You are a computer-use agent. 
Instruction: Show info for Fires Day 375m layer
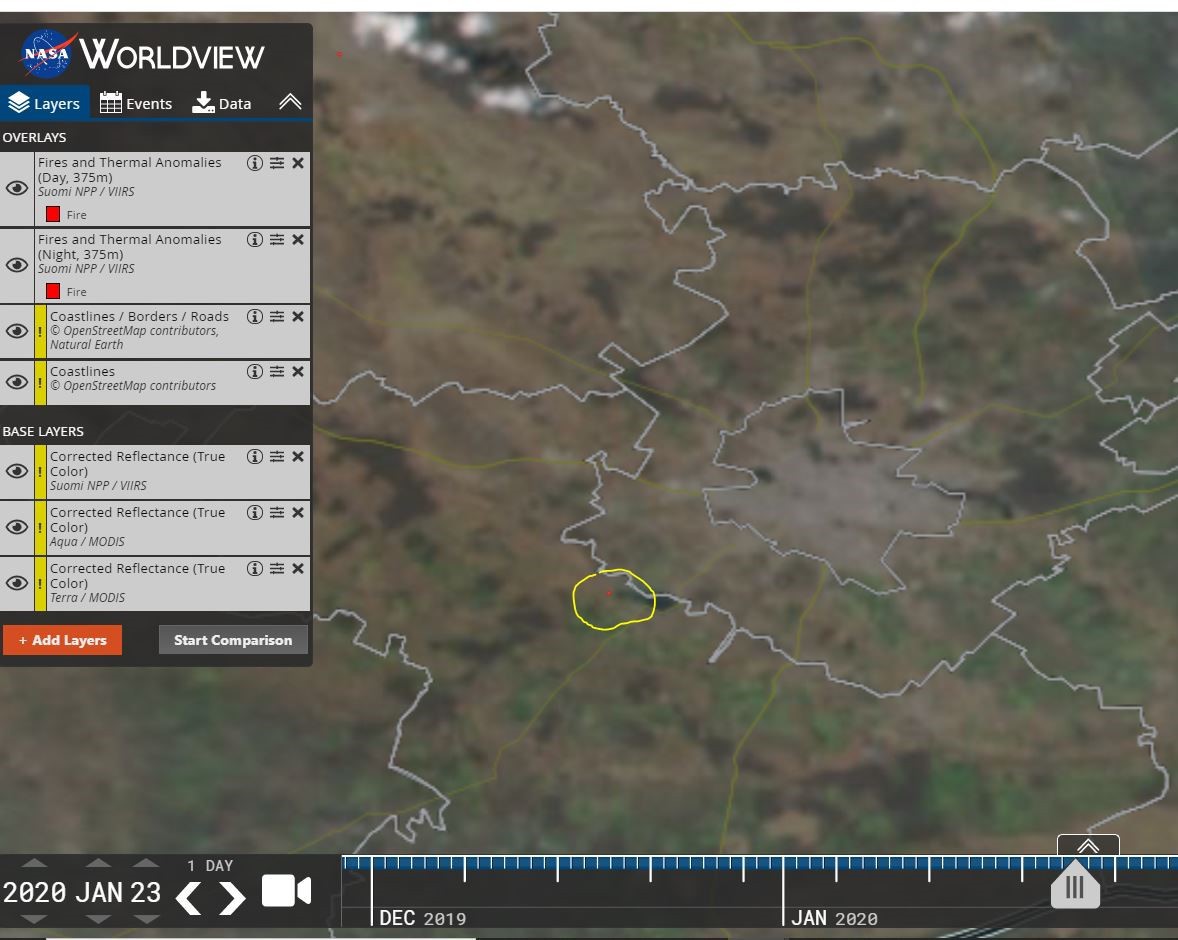(255, 163)
